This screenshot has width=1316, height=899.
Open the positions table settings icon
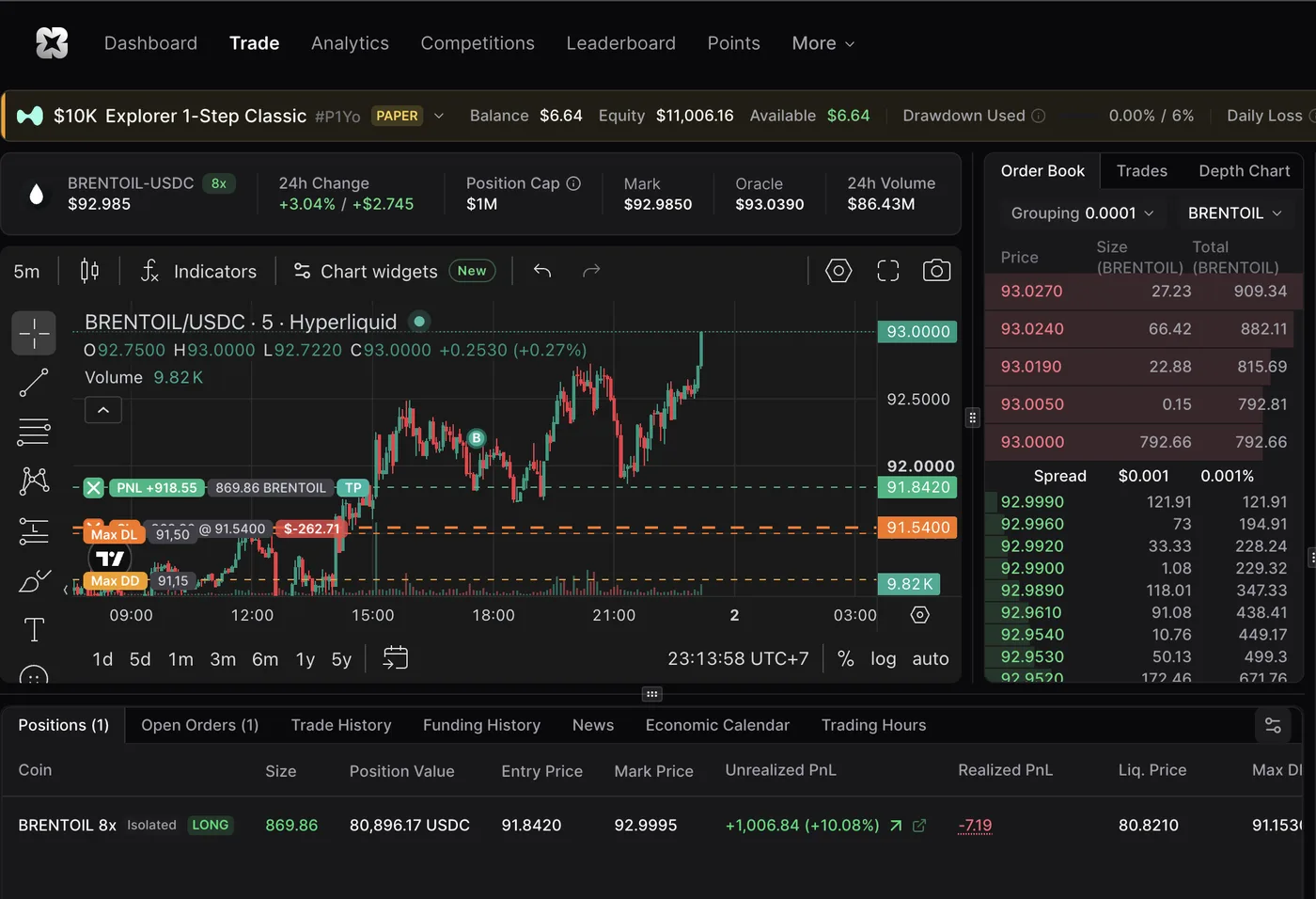click(1273, 725)
